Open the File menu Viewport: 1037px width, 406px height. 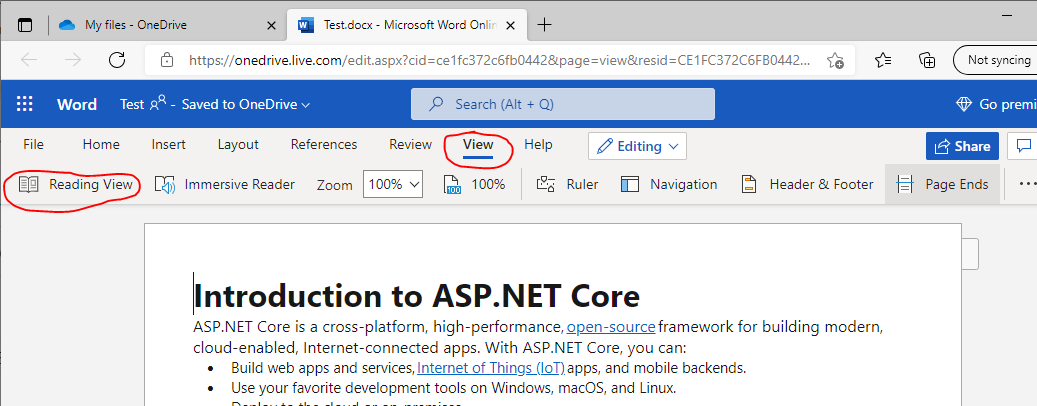(x=33, y=144)
